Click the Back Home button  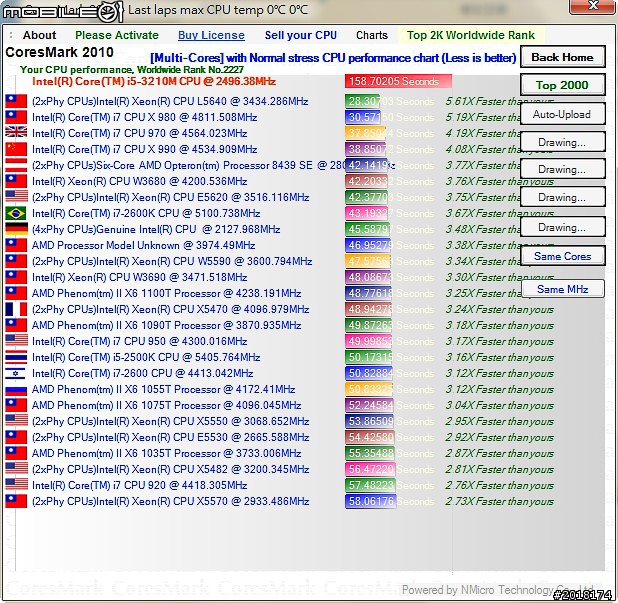click(x=562, y=57)
